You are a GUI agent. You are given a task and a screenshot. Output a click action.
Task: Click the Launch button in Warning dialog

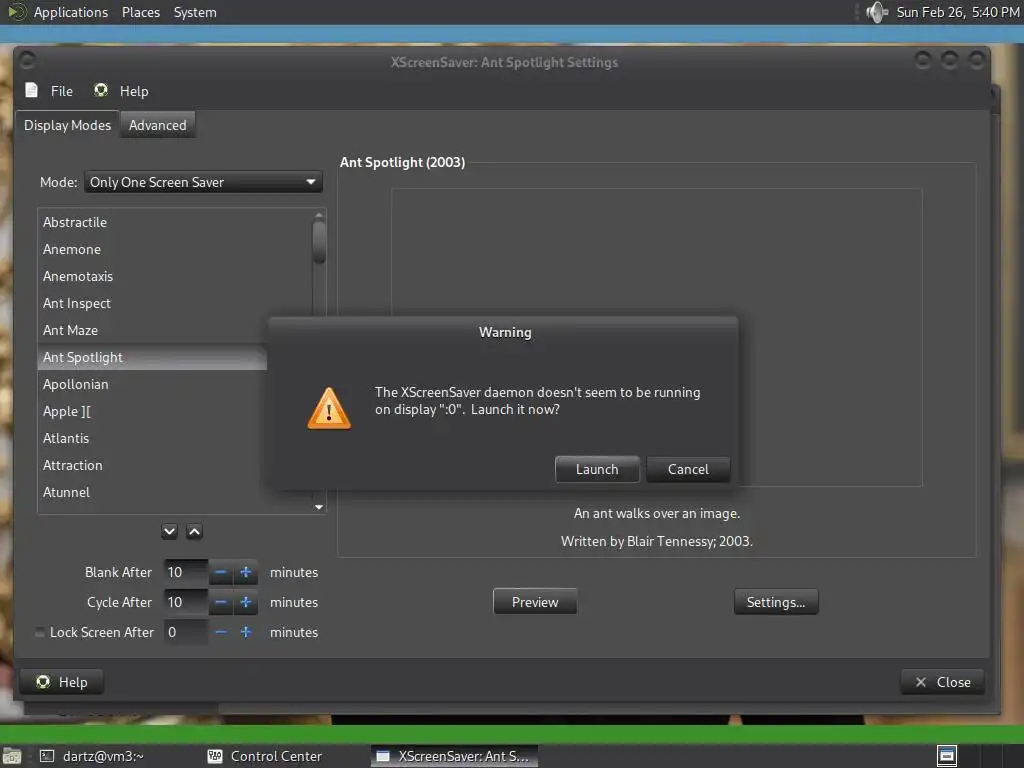click(x=597, y=469)
